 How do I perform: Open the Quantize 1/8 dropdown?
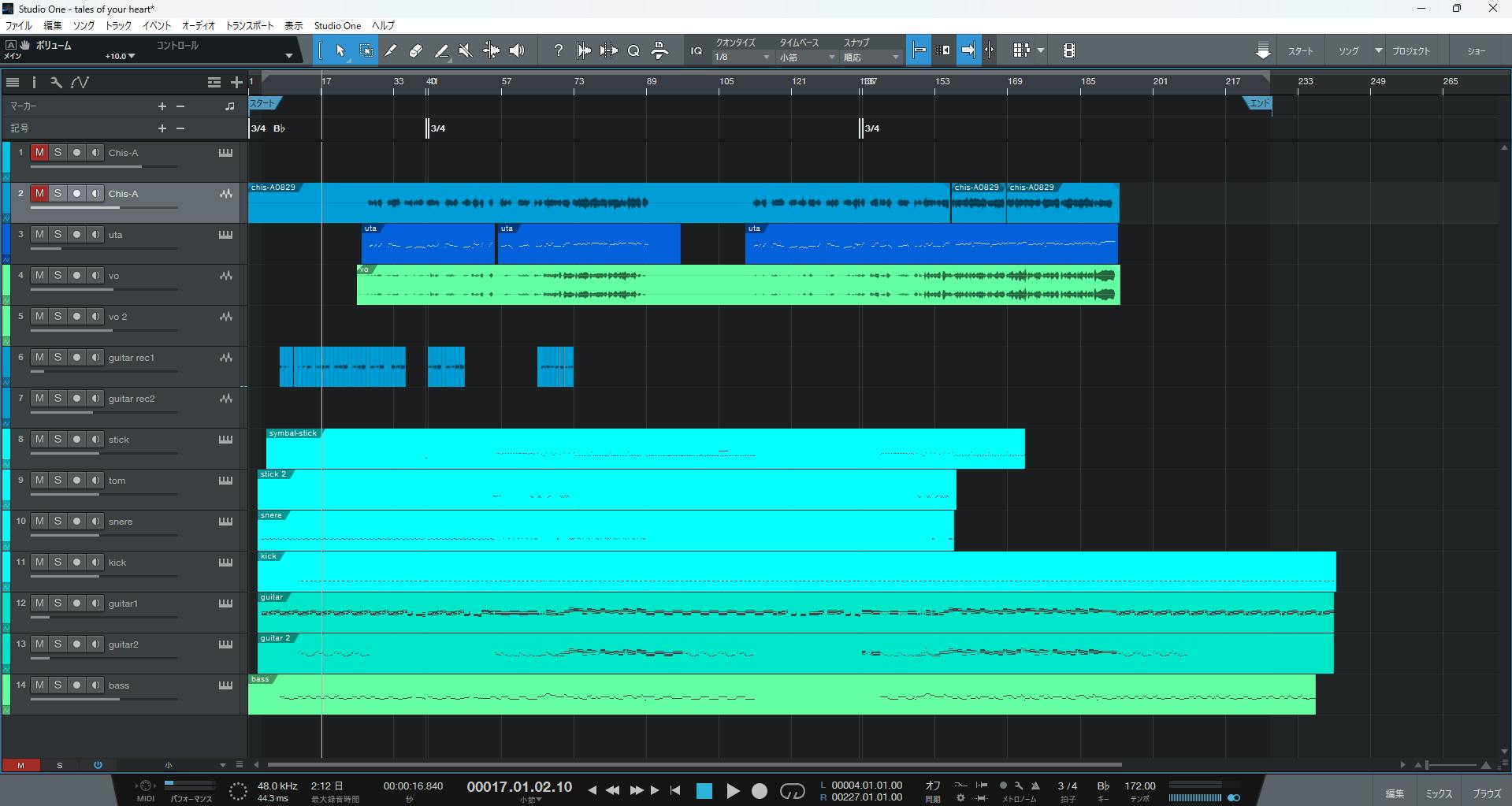[x=742, y=58]
